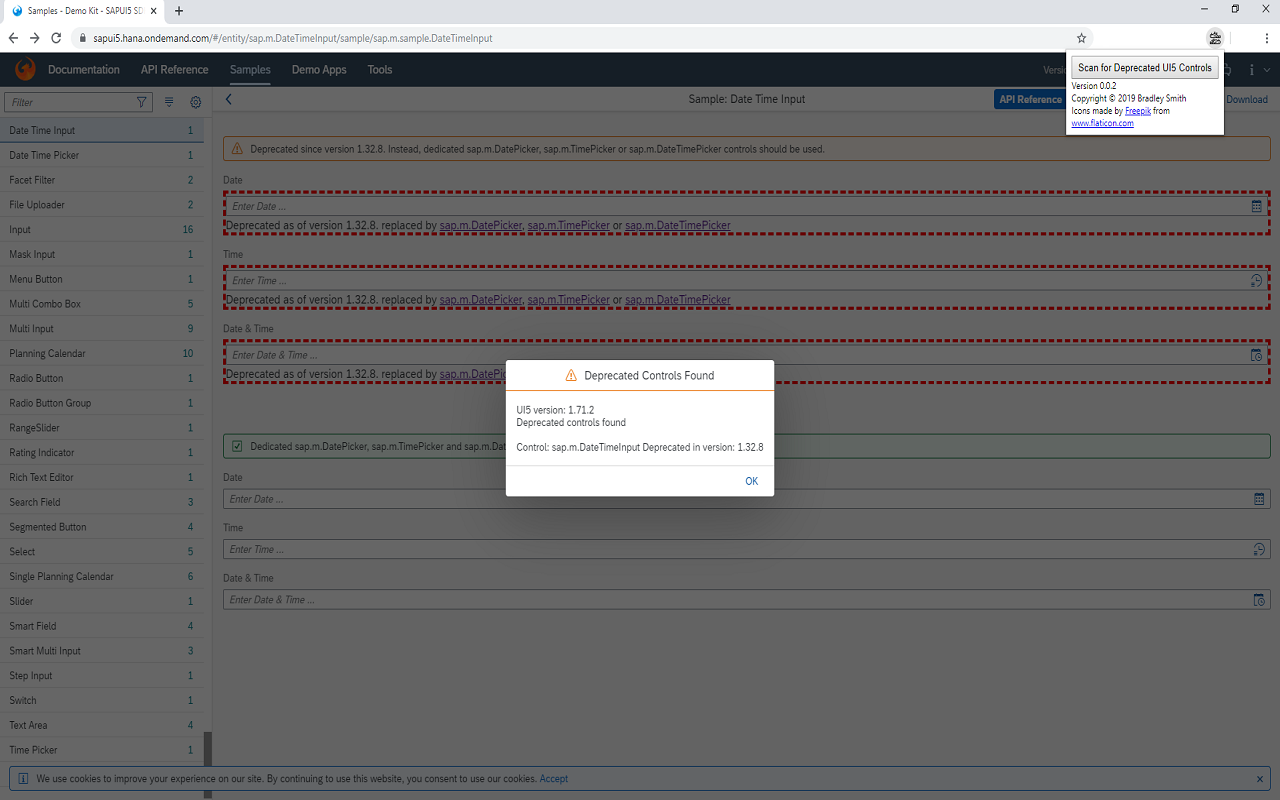Viewport: 1280px width, 800px height.
Task: Follow the www.flaticon.com link
Action: pos(1102,122)
